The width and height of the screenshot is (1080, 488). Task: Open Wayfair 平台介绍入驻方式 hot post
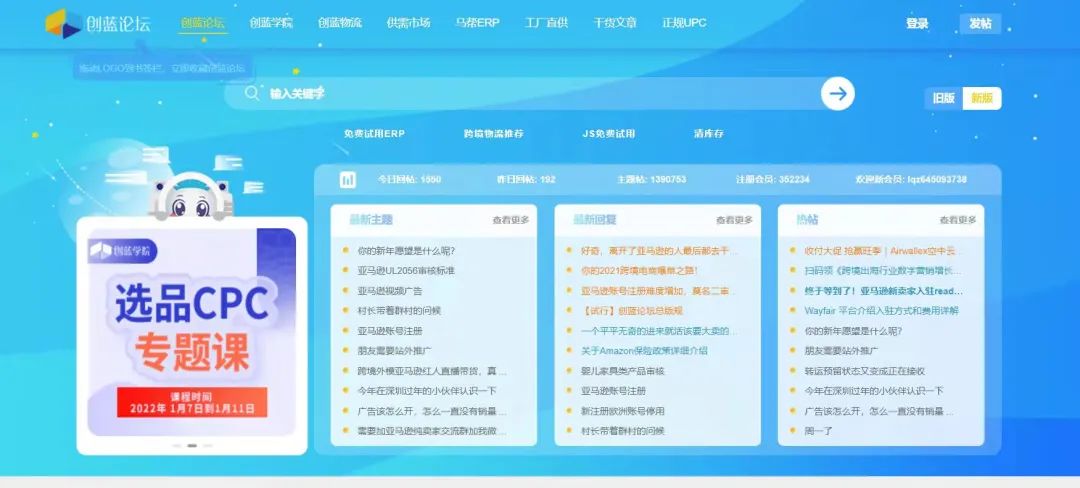click(x=881, y=310)
